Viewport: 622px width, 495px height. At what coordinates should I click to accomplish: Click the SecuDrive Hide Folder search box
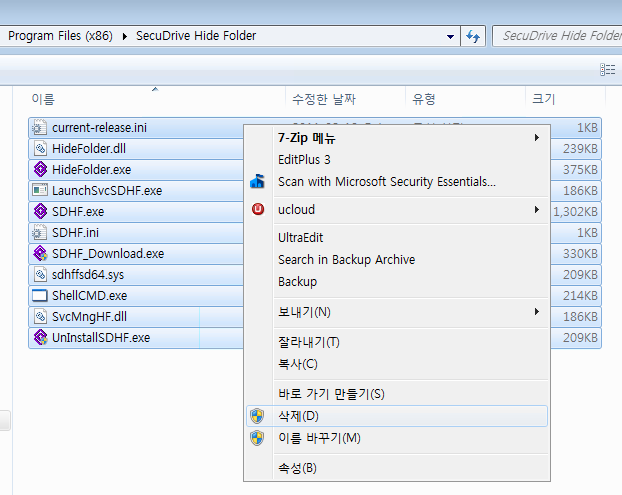pos(557,36)
